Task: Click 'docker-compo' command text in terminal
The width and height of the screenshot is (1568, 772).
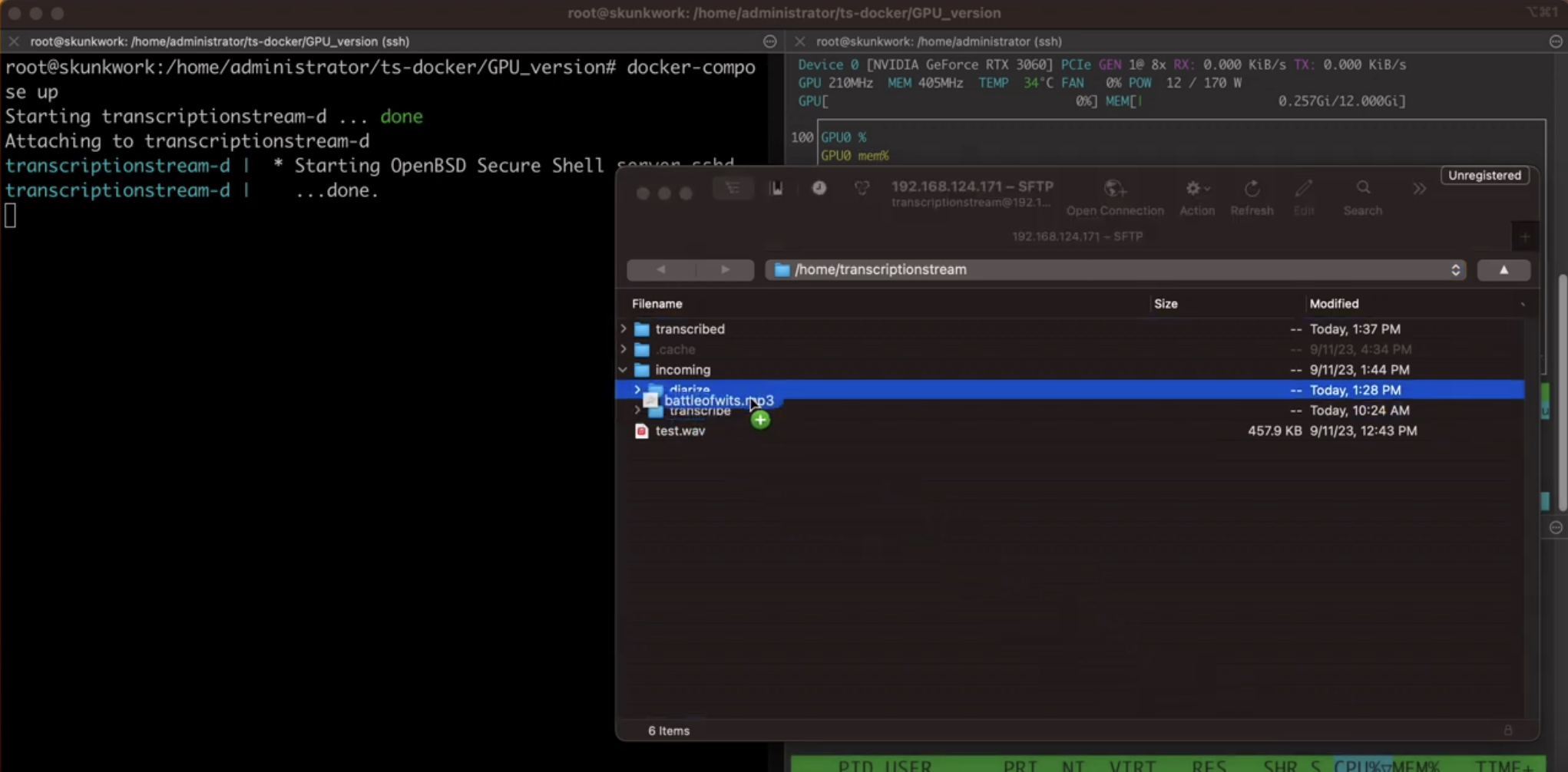Action: click(x=691, y=68)
